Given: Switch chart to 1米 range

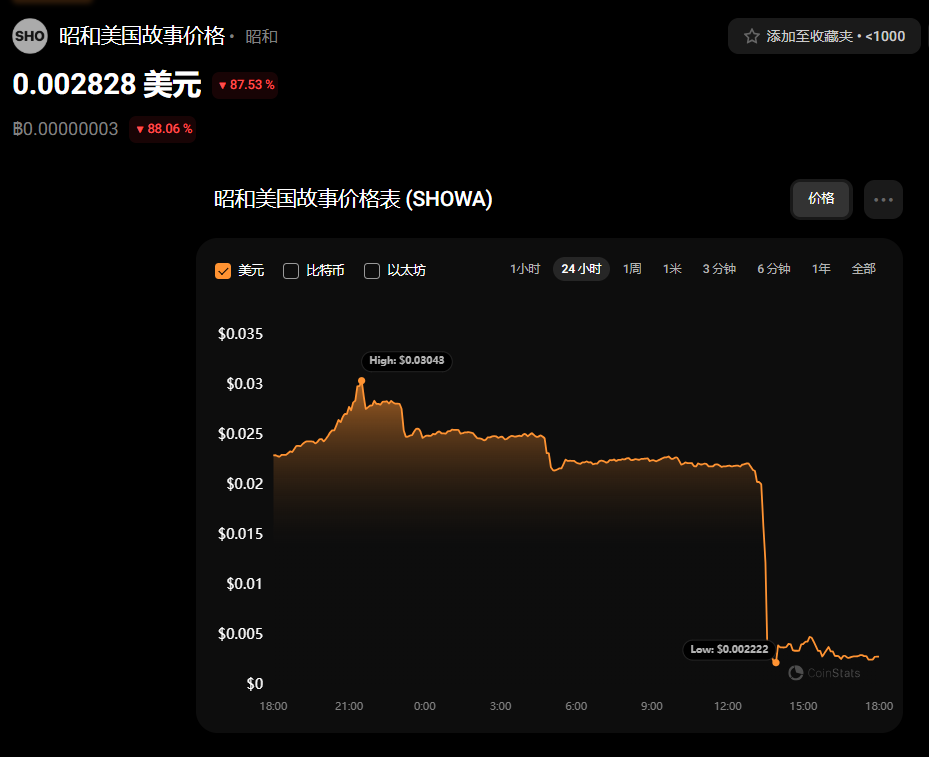Looking at the screenshot, I should (x=672, y=269).
